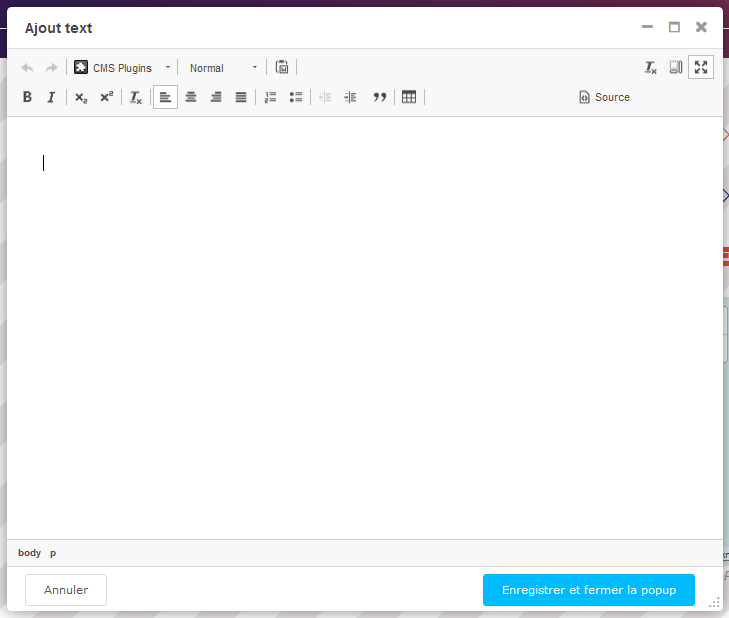This screenshot has height=618, width=729.
Task: Apply subscript formatting
Action: pos(81,97)
